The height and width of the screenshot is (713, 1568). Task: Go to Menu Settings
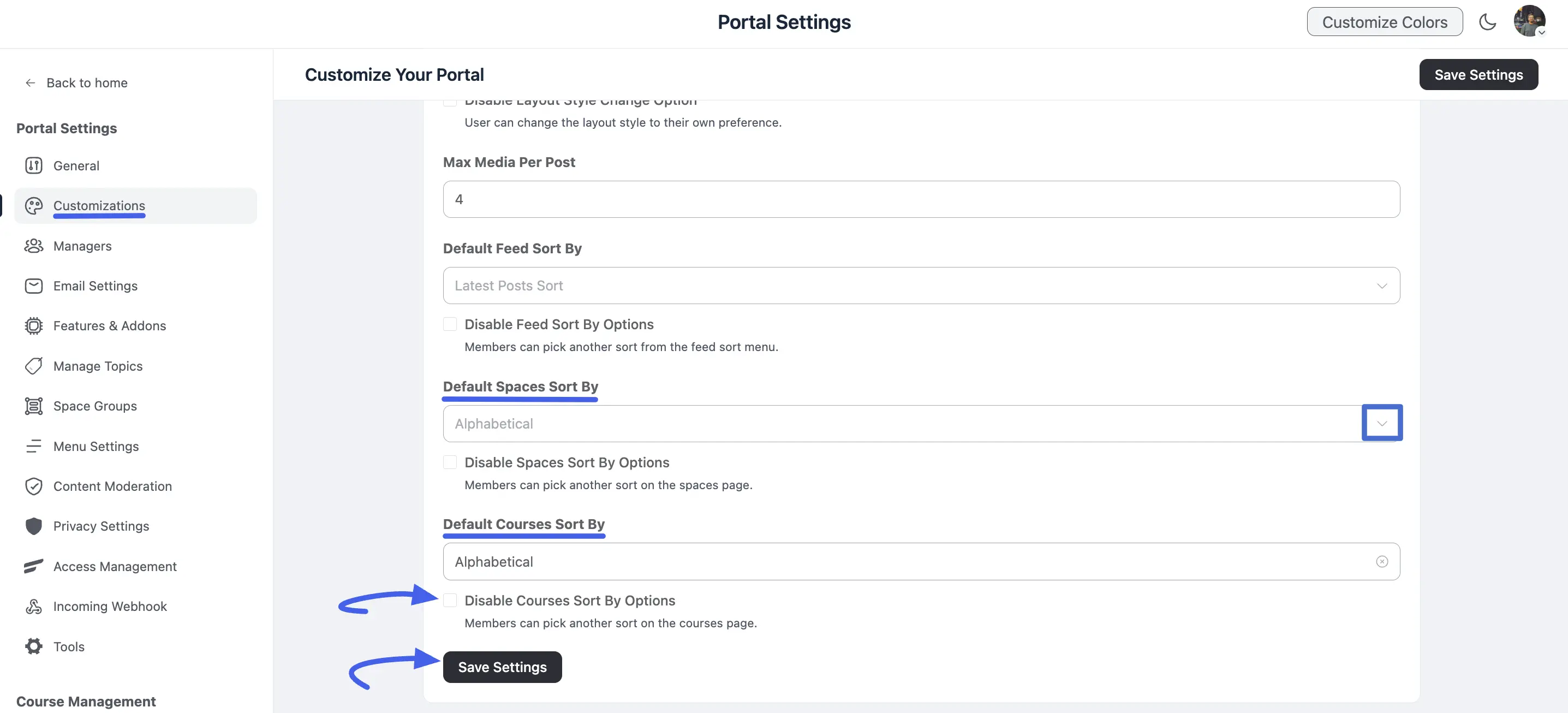coord(135,447)
